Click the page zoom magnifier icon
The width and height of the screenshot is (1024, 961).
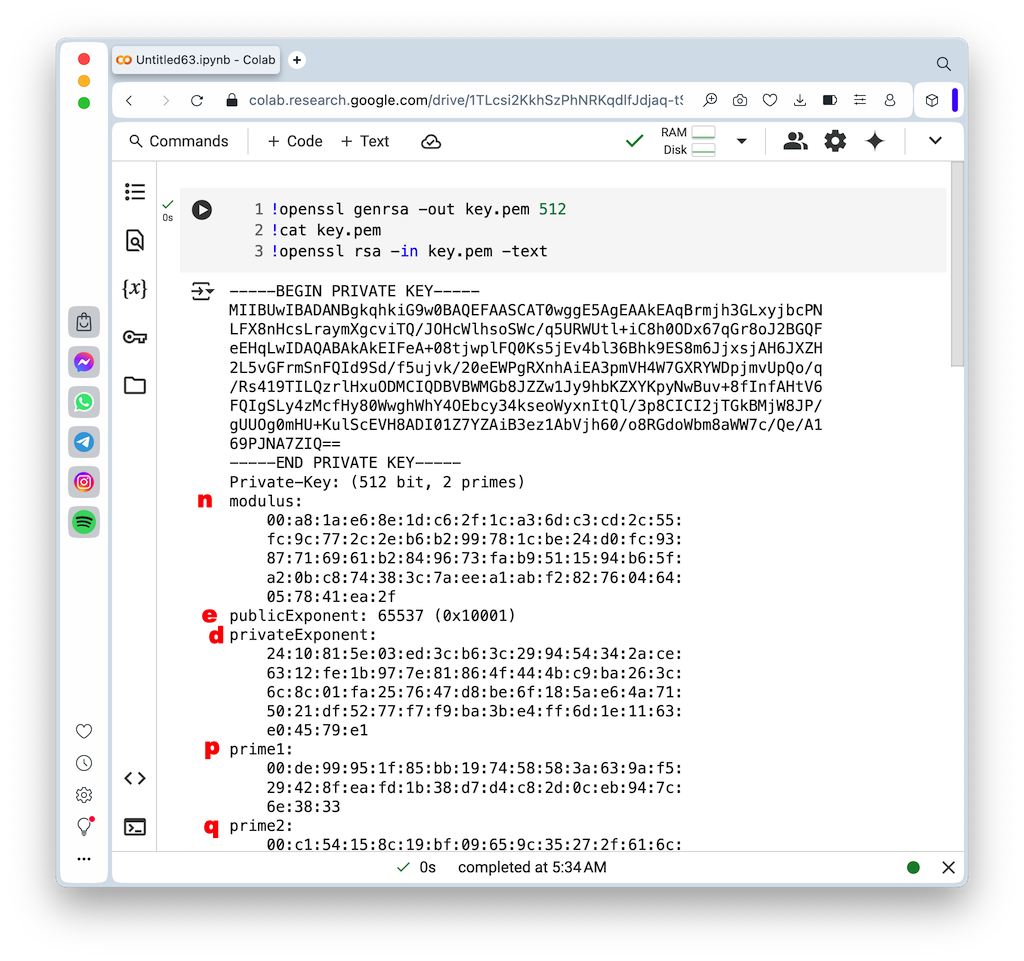tap(710, 101)
